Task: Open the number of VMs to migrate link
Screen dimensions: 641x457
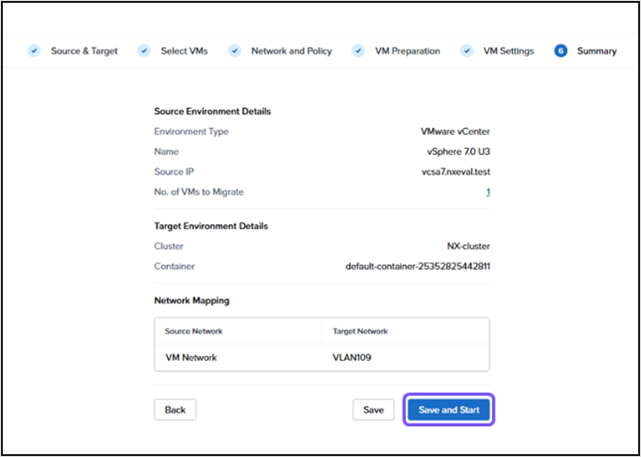Action: point(487,192)
